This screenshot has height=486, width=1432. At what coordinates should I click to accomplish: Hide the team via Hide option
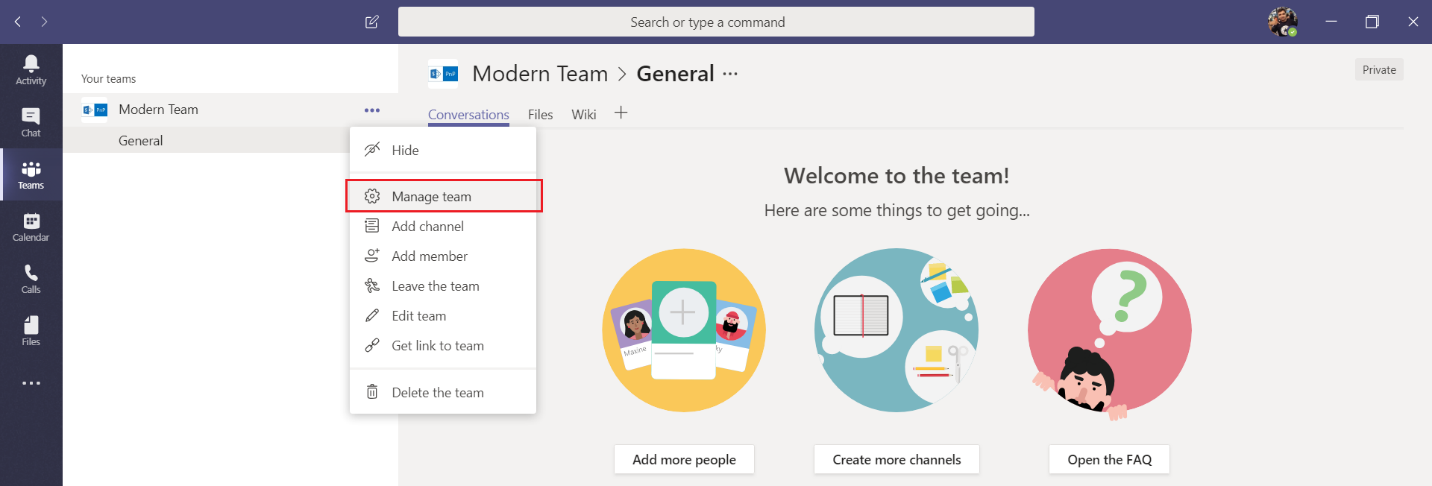pos(405,150)
